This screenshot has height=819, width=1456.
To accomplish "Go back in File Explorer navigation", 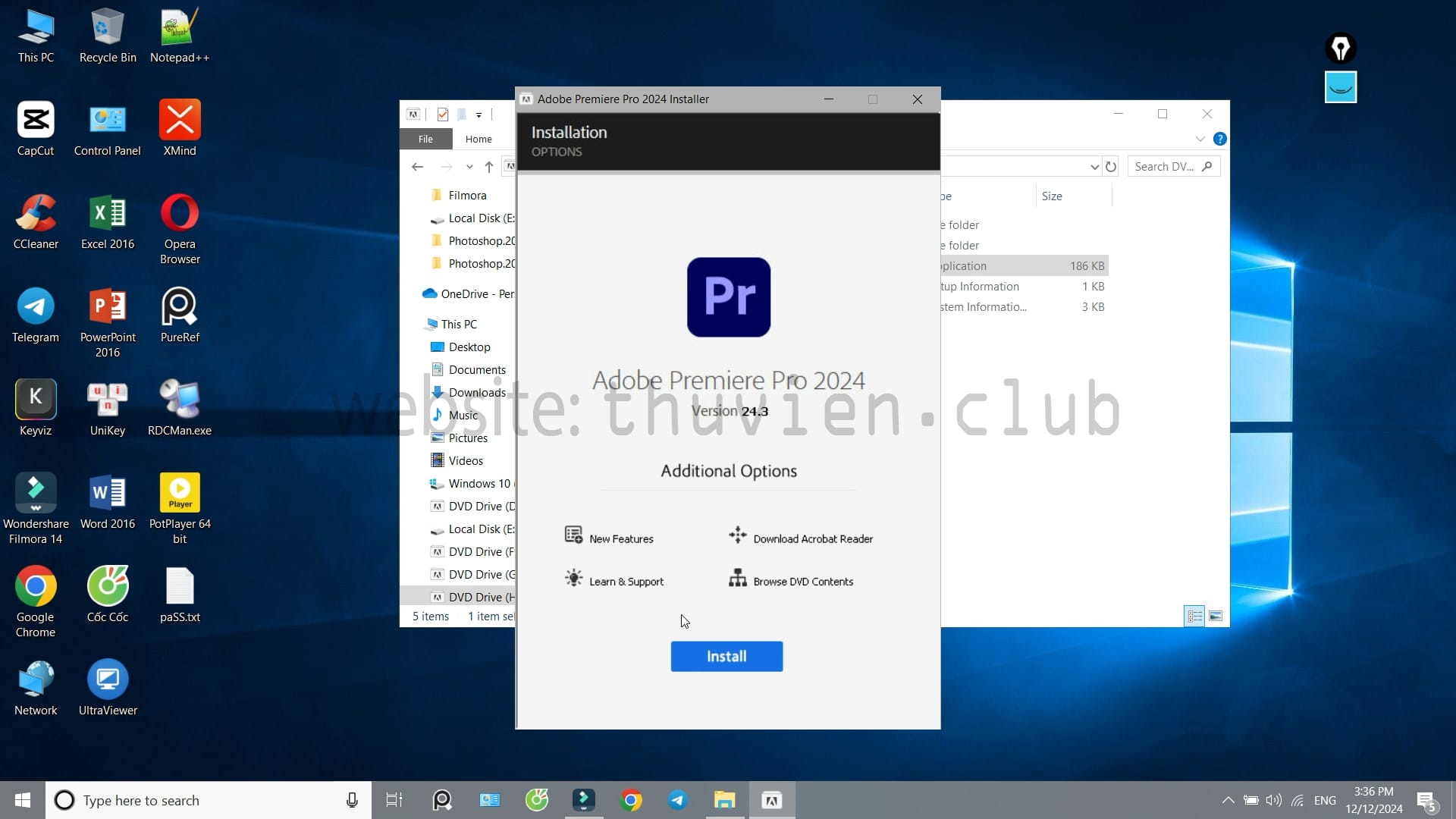I will tap(418, 167).
